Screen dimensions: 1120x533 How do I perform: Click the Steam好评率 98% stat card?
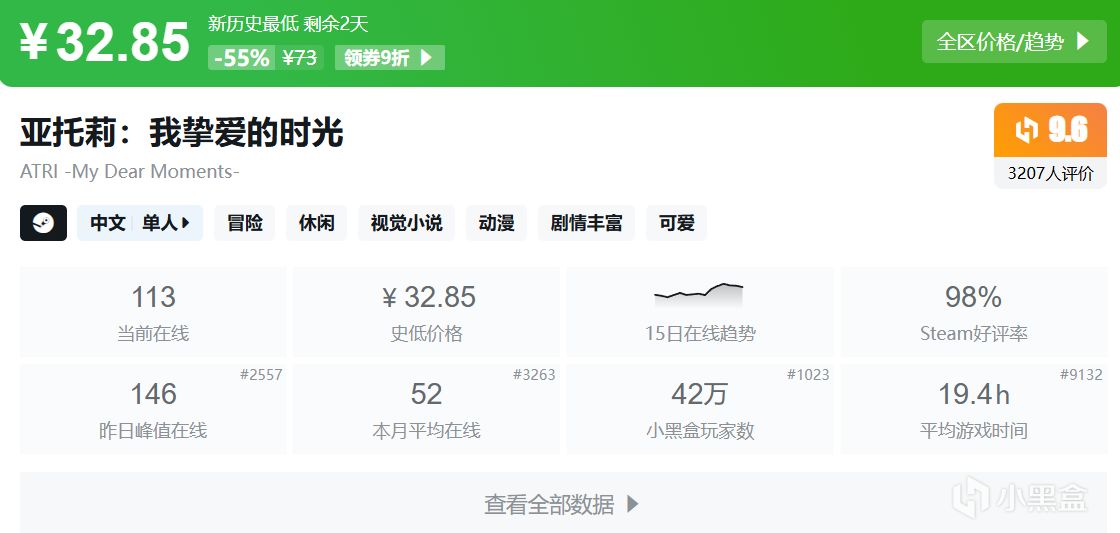pyautogui.click(x=974, y=312)
